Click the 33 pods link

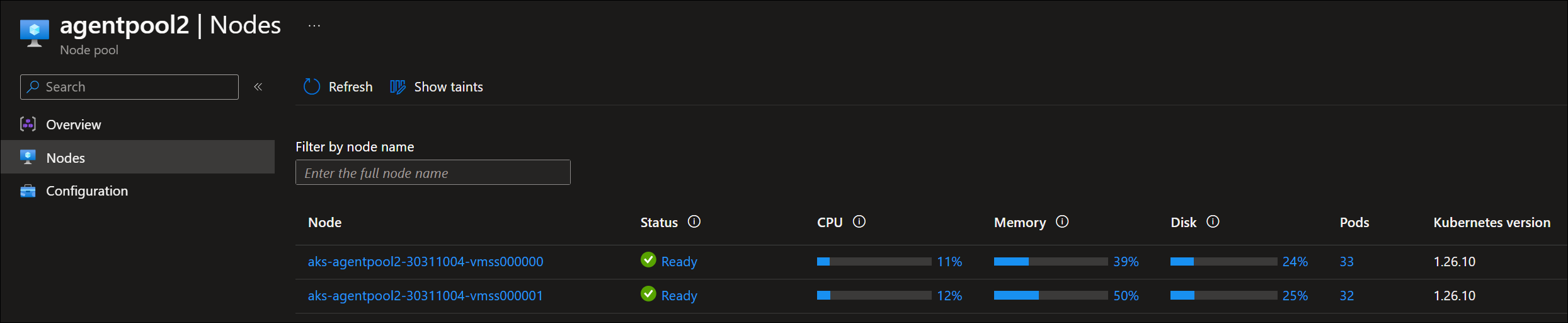click(1347, 262)
